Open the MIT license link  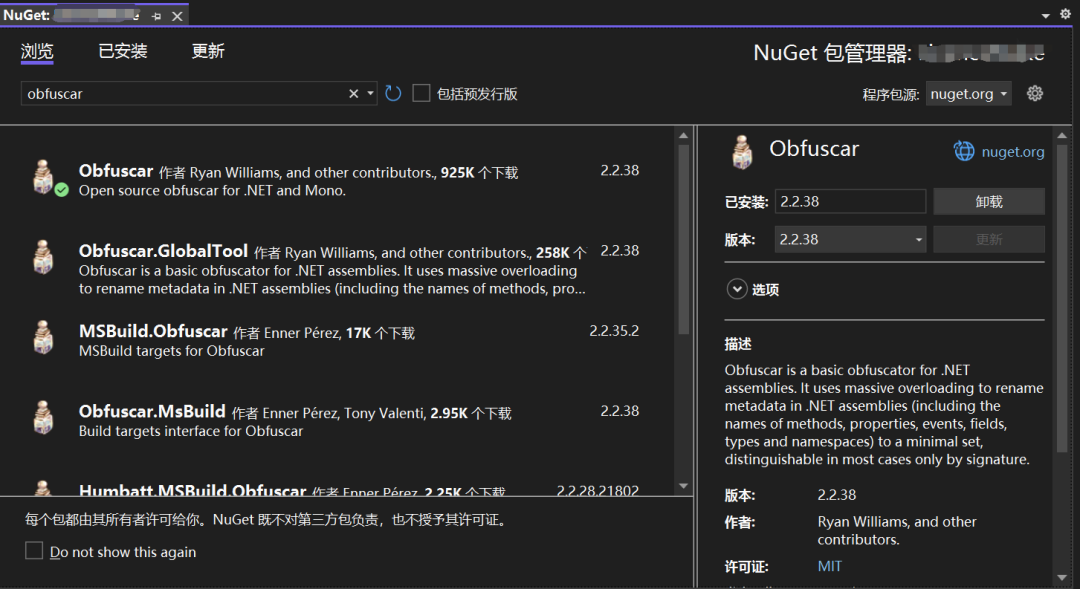tap(829, 566)
